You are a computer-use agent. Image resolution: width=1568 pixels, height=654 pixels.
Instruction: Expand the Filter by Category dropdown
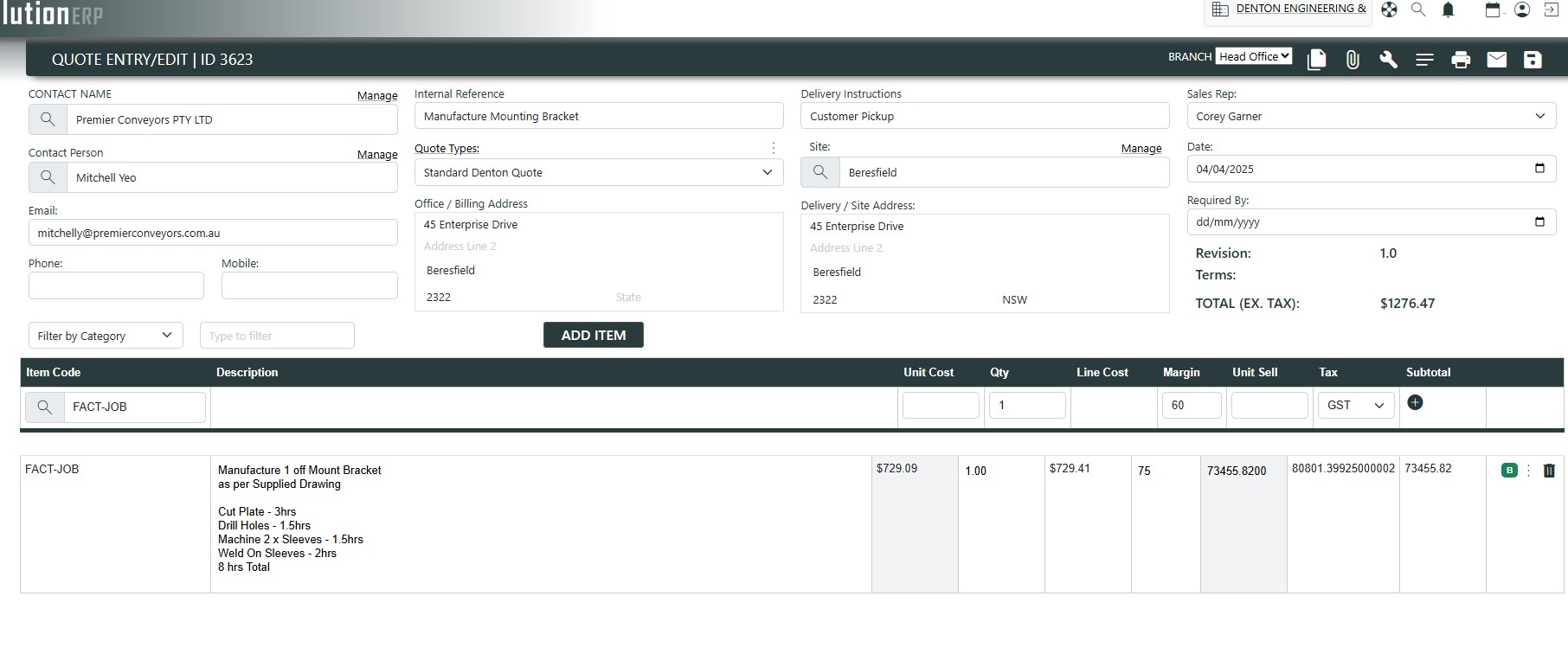(x=105, y=336)
